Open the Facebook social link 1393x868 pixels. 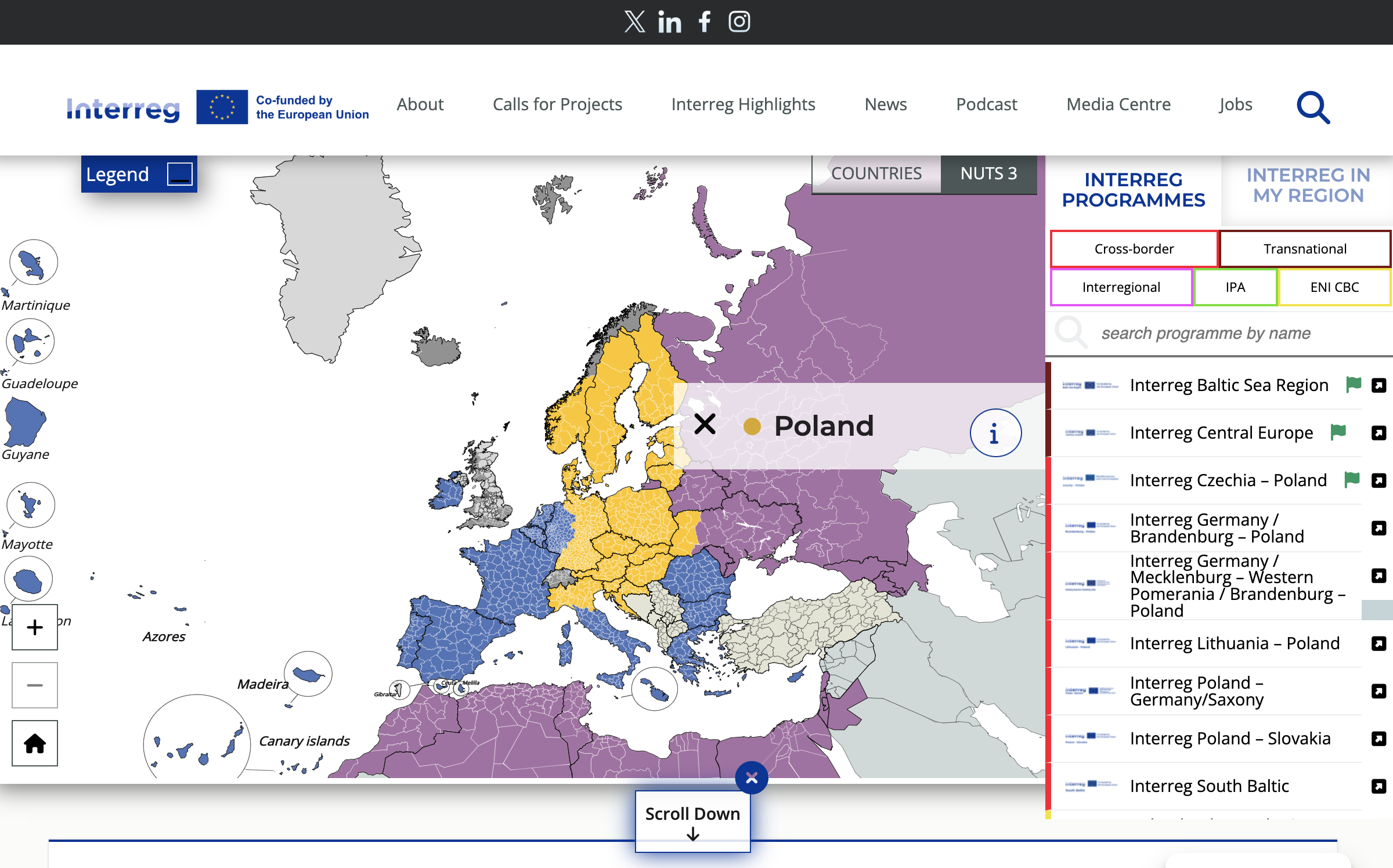[705, 22]
